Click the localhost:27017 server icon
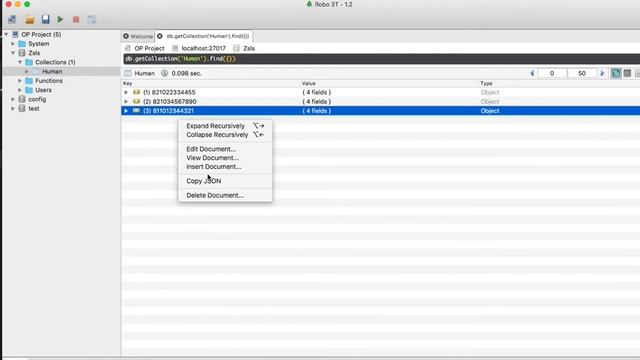 175,48
